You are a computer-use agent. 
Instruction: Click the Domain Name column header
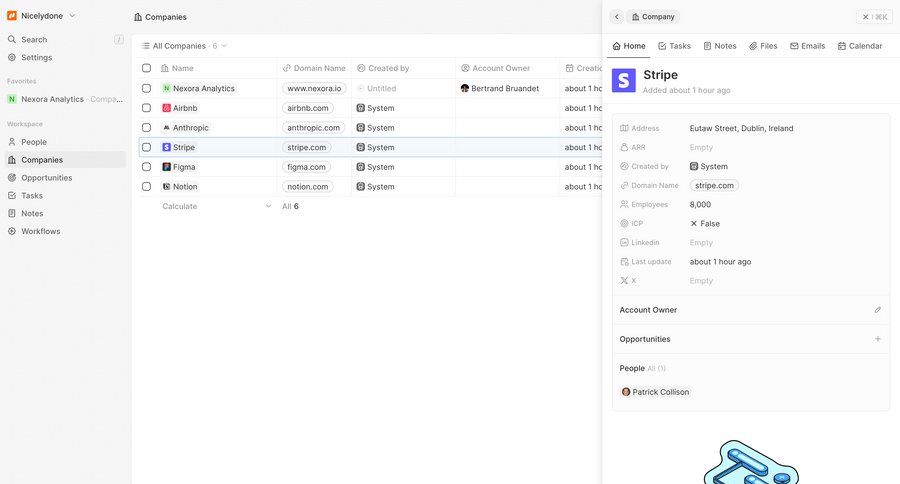click(314, 68)
